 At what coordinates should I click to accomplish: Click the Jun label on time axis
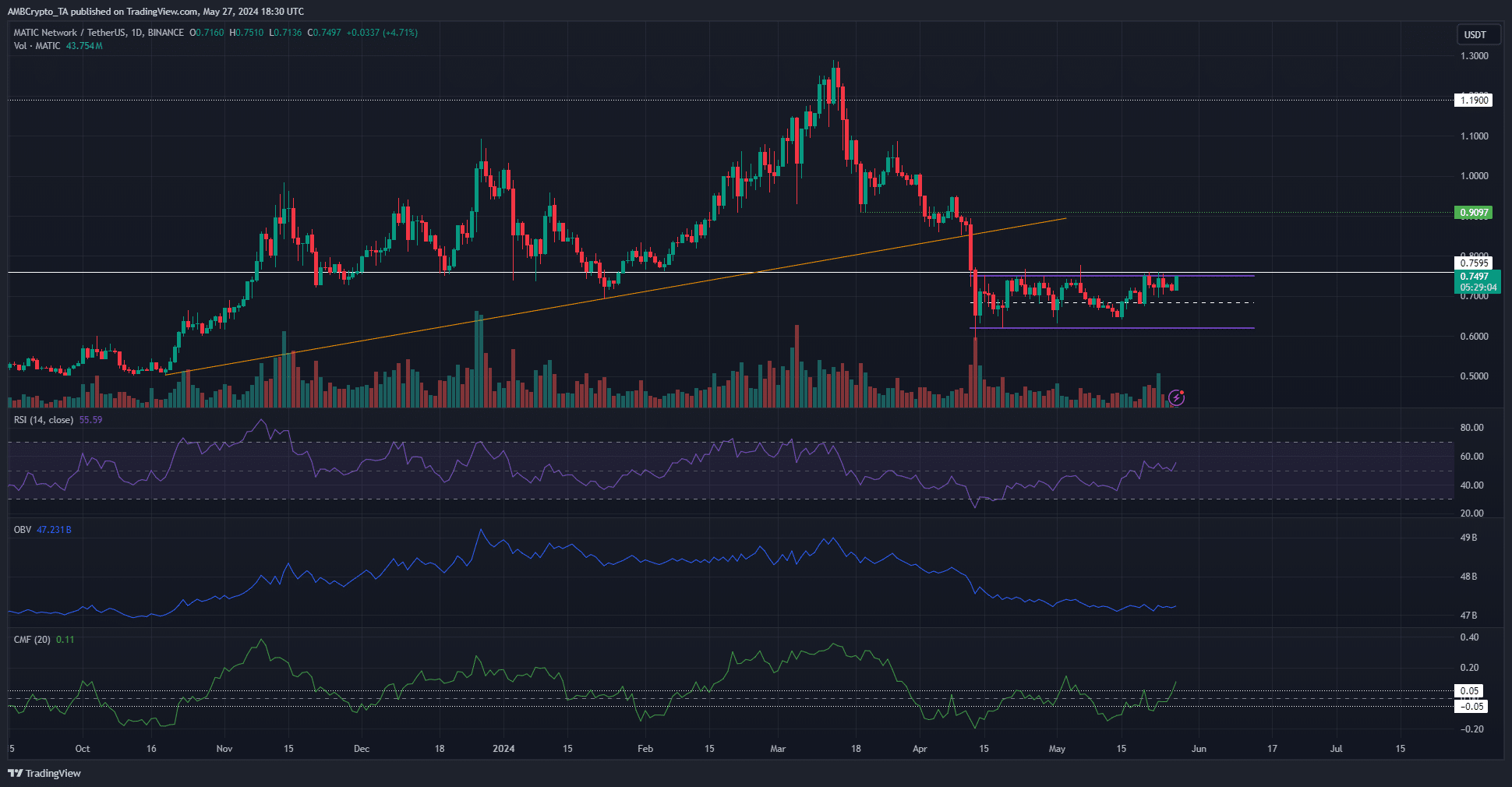1199,749
